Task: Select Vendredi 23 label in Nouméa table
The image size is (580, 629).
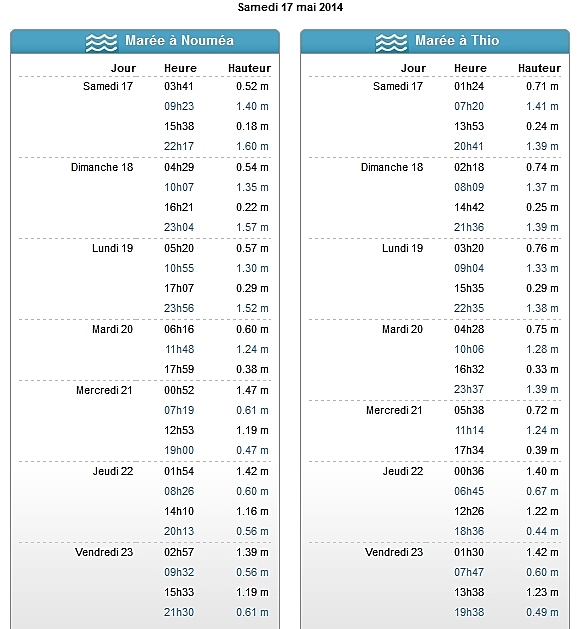Action: tap(104, 552)
